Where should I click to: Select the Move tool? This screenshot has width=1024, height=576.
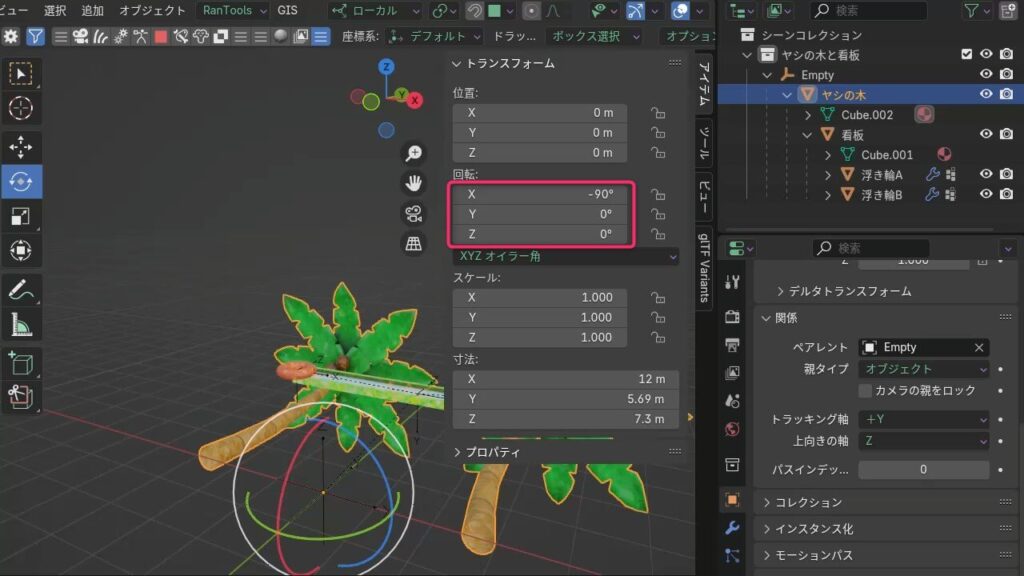(21, 147)
